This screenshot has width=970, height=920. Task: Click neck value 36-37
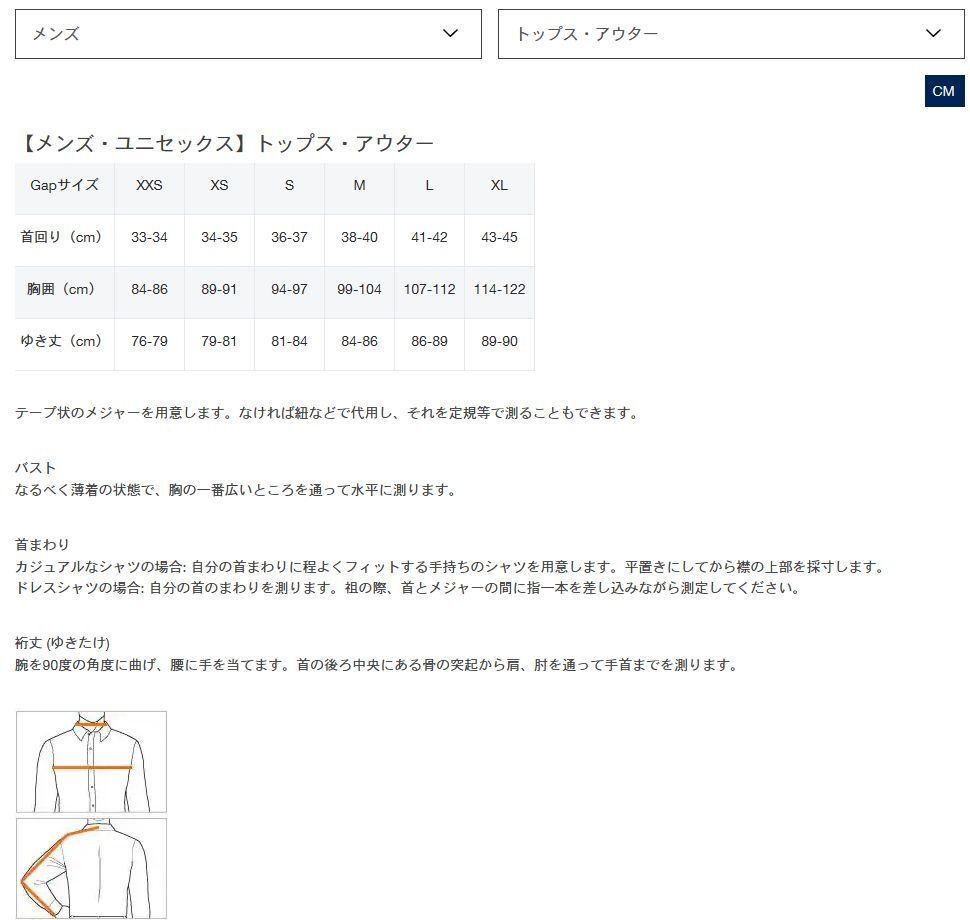tap(289, 237)
